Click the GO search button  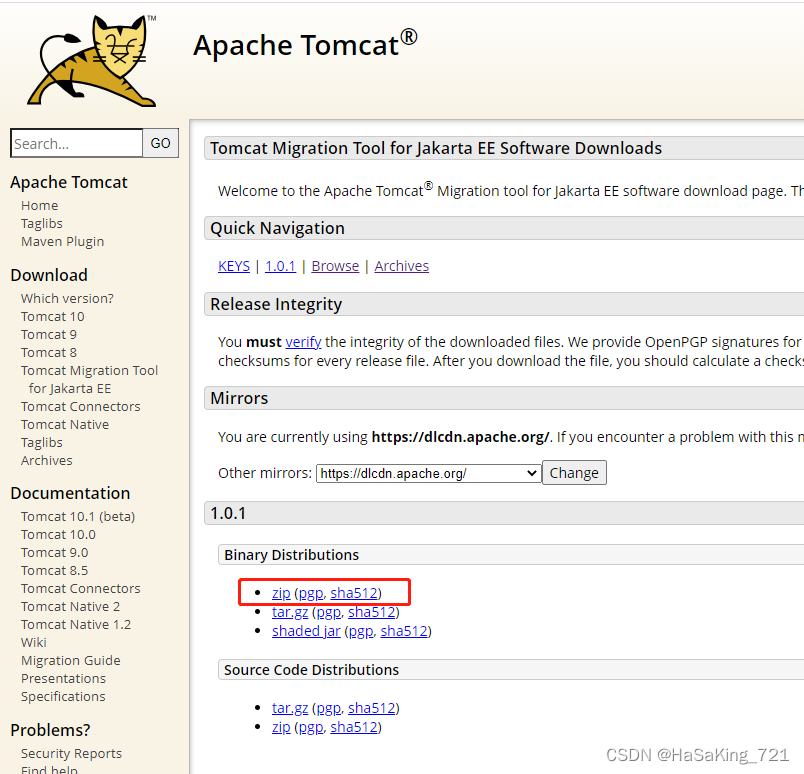click(x=160, y=143)
